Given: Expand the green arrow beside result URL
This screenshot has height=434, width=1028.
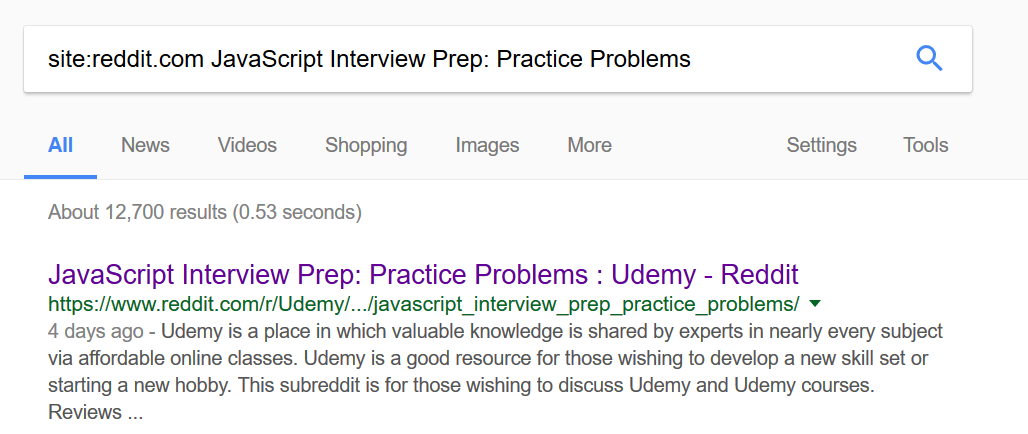Looking at the screenshot, I should pos(815,303).
